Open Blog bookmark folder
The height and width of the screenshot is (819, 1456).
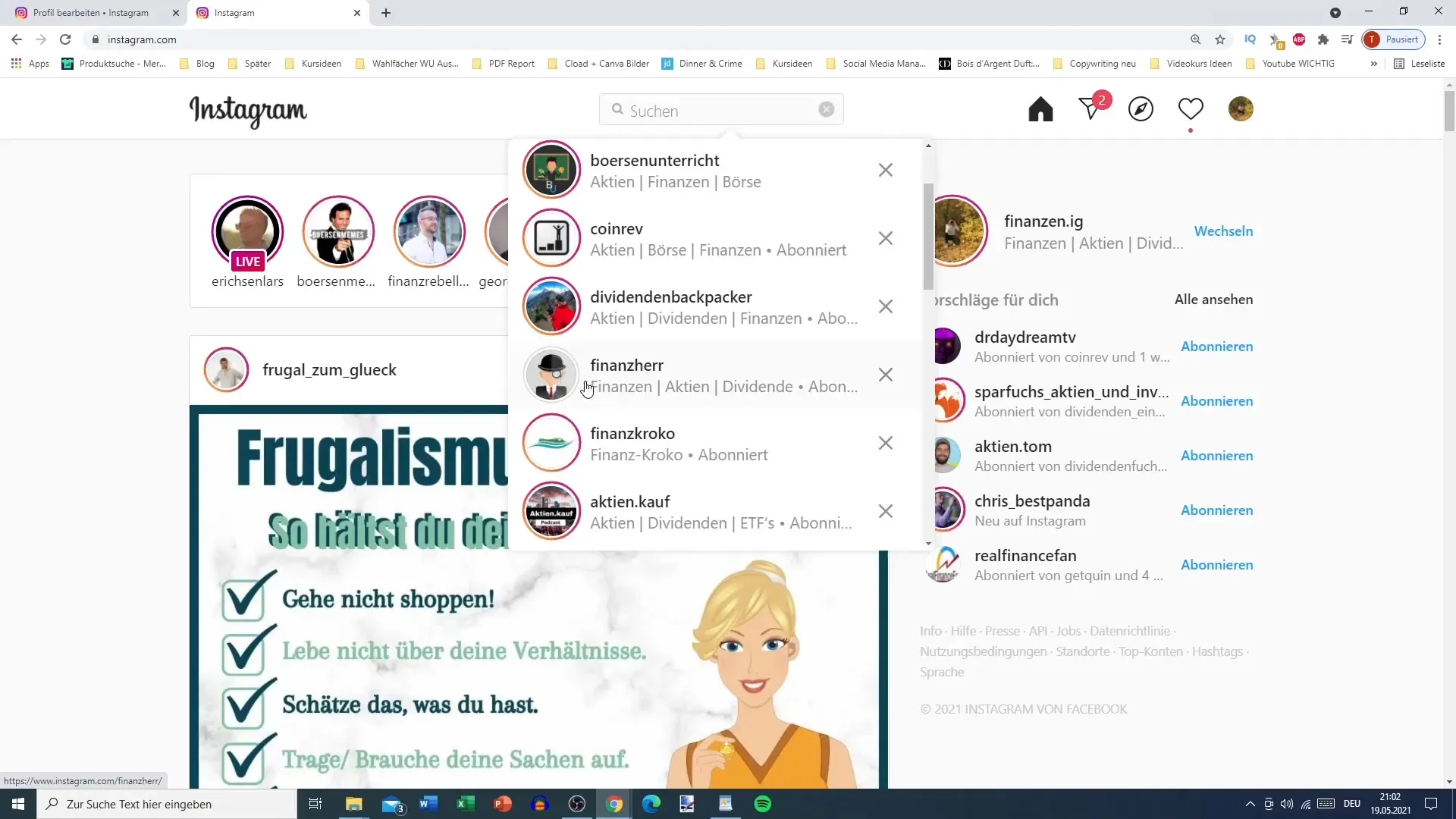(197, 64)
